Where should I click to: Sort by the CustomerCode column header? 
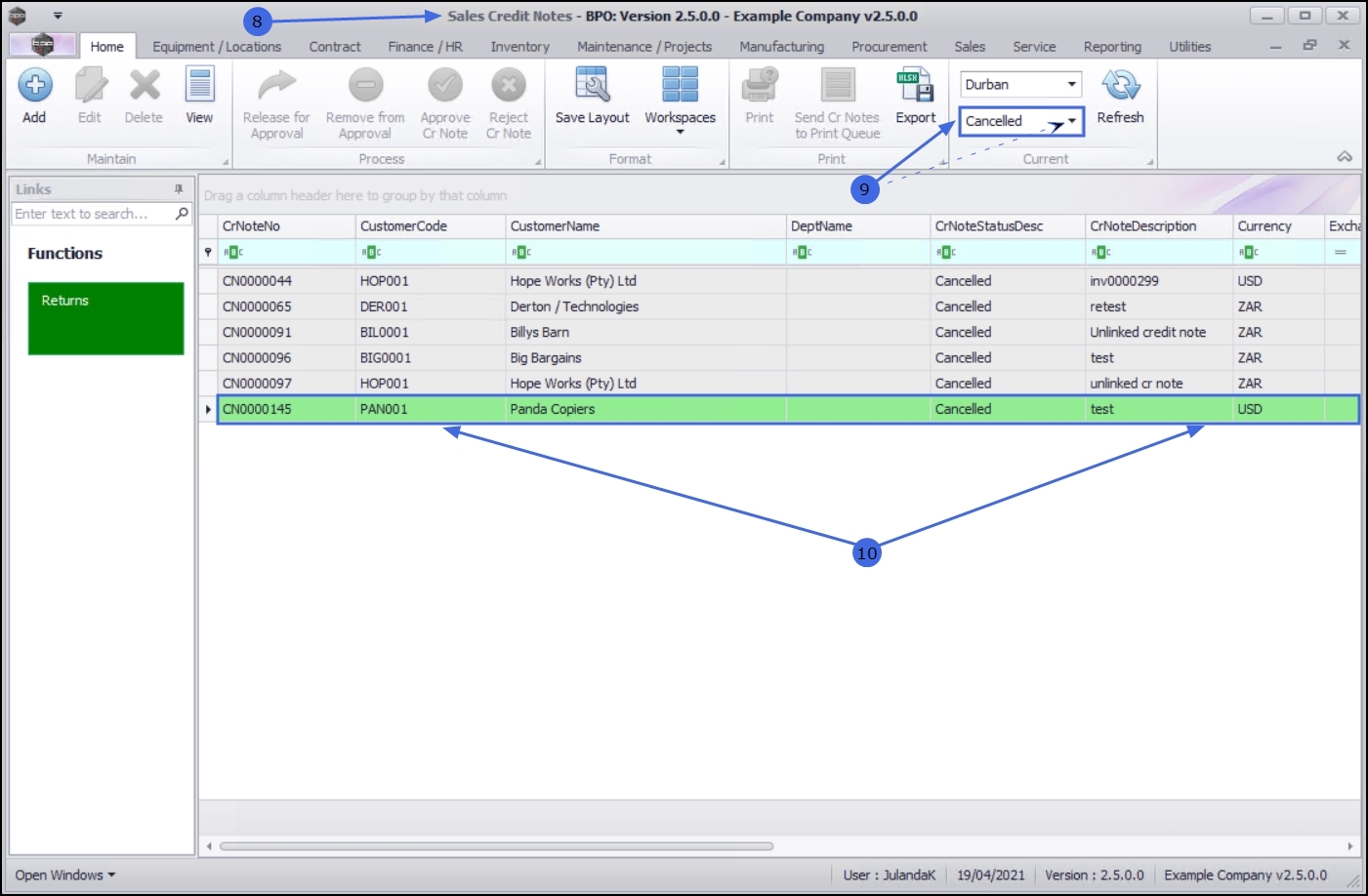[431, 226]
